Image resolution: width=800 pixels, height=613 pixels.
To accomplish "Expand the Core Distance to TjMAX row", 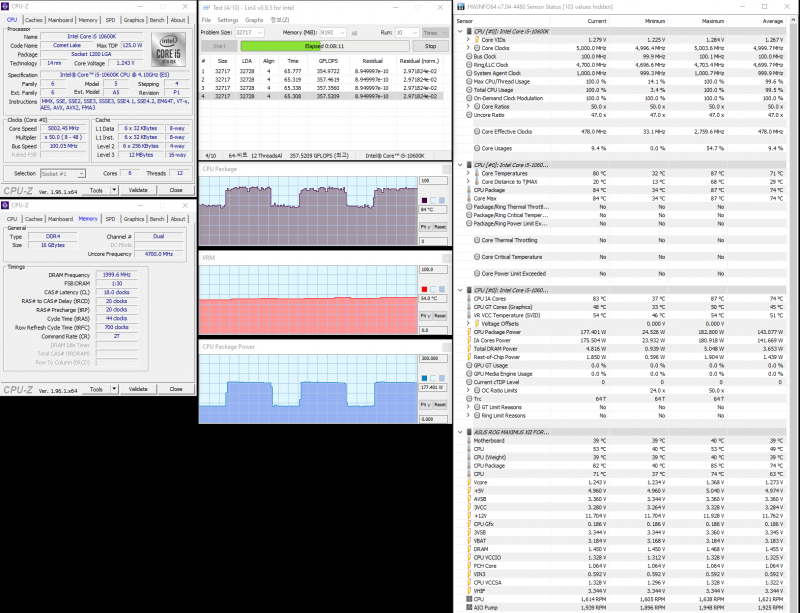I will 468,182.
